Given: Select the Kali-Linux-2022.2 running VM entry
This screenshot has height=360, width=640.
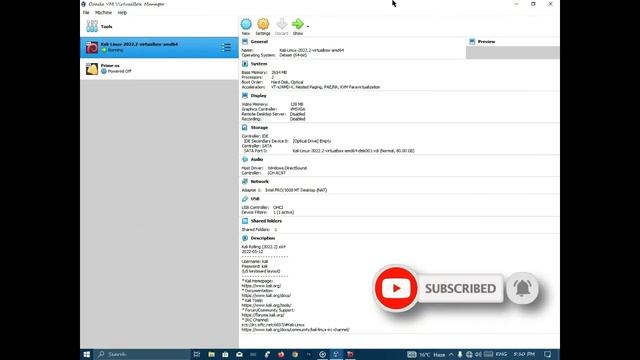Looking at the screenshot, I should coord(159,47).
